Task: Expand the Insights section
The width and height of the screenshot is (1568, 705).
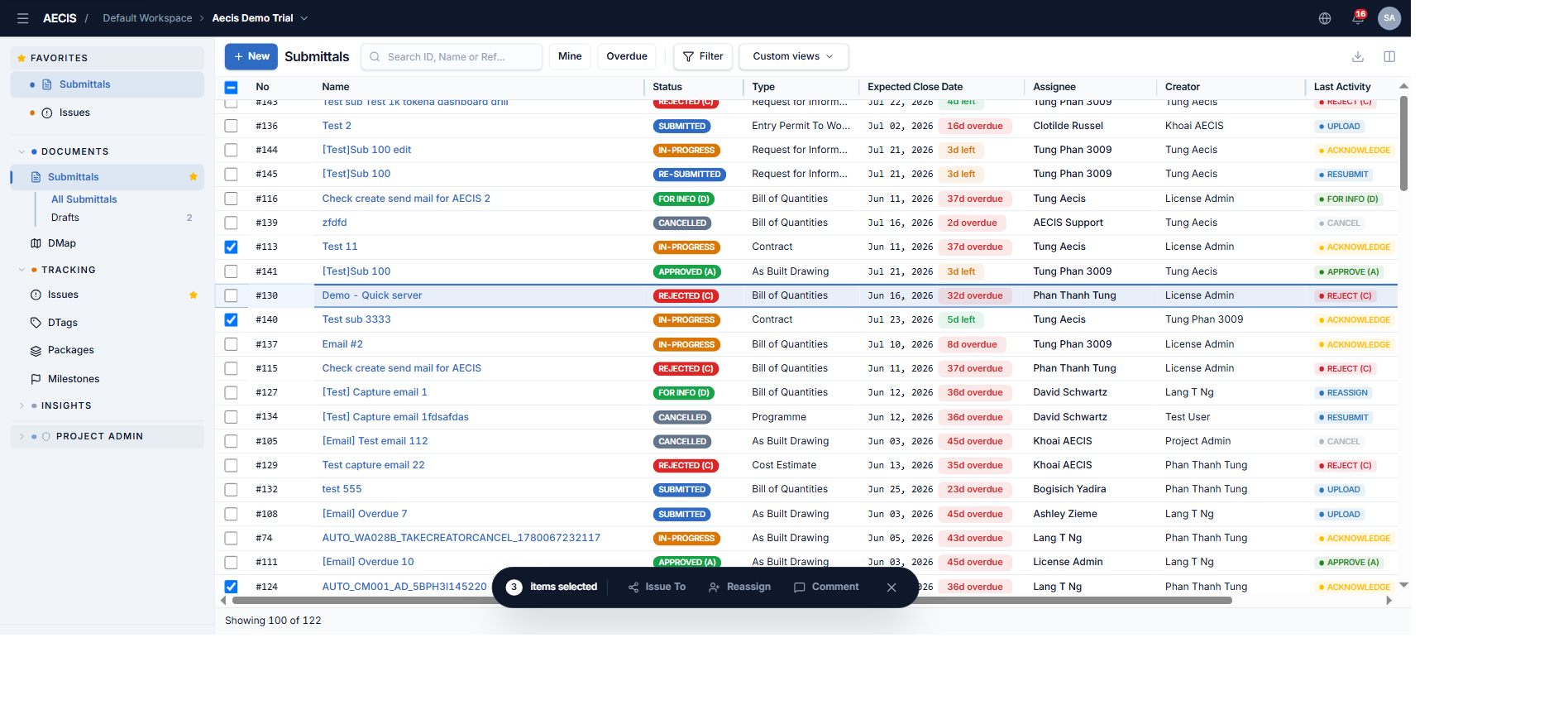Action: [22, 405]
